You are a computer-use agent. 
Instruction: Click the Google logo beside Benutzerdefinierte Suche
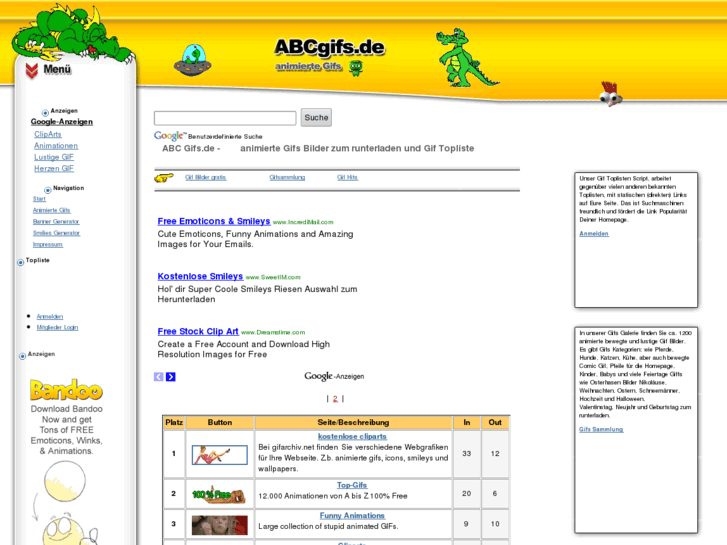(x=170, y=136)
